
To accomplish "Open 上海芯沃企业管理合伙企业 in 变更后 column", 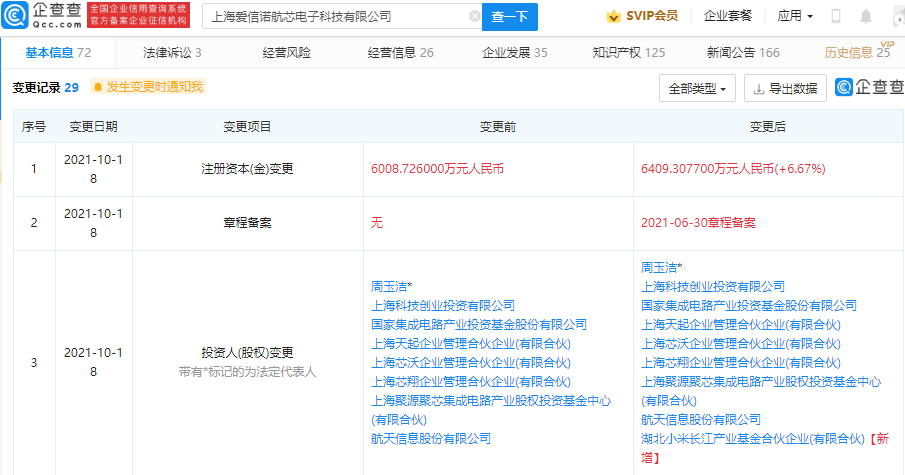I will tap(741, 343).
